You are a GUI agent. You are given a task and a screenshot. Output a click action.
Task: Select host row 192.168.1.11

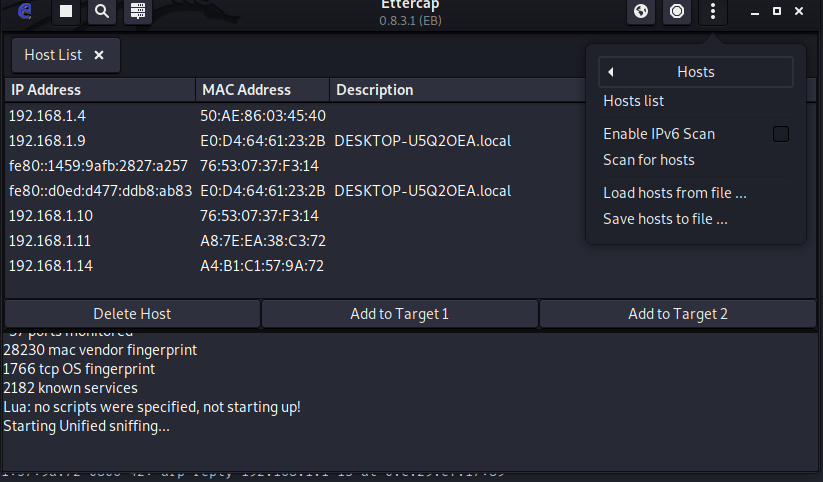[409, 241]
